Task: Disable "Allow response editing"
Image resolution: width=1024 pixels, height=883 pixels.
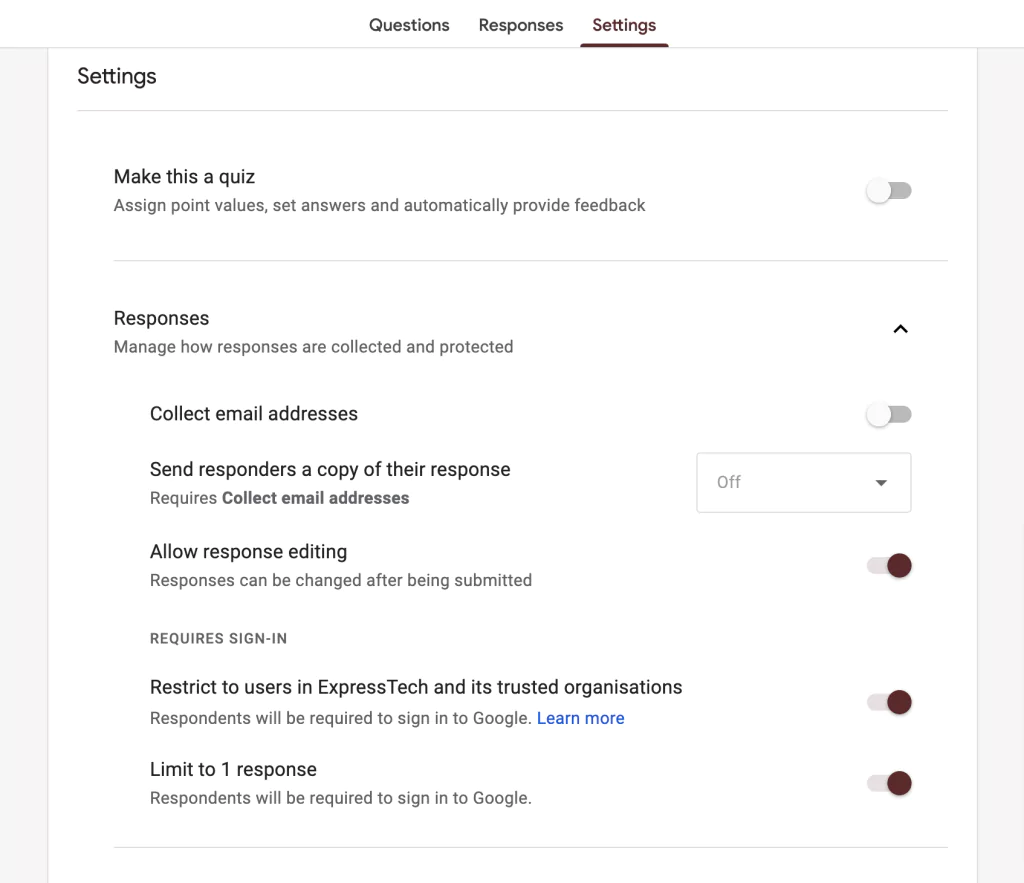Action: point(889,565)
